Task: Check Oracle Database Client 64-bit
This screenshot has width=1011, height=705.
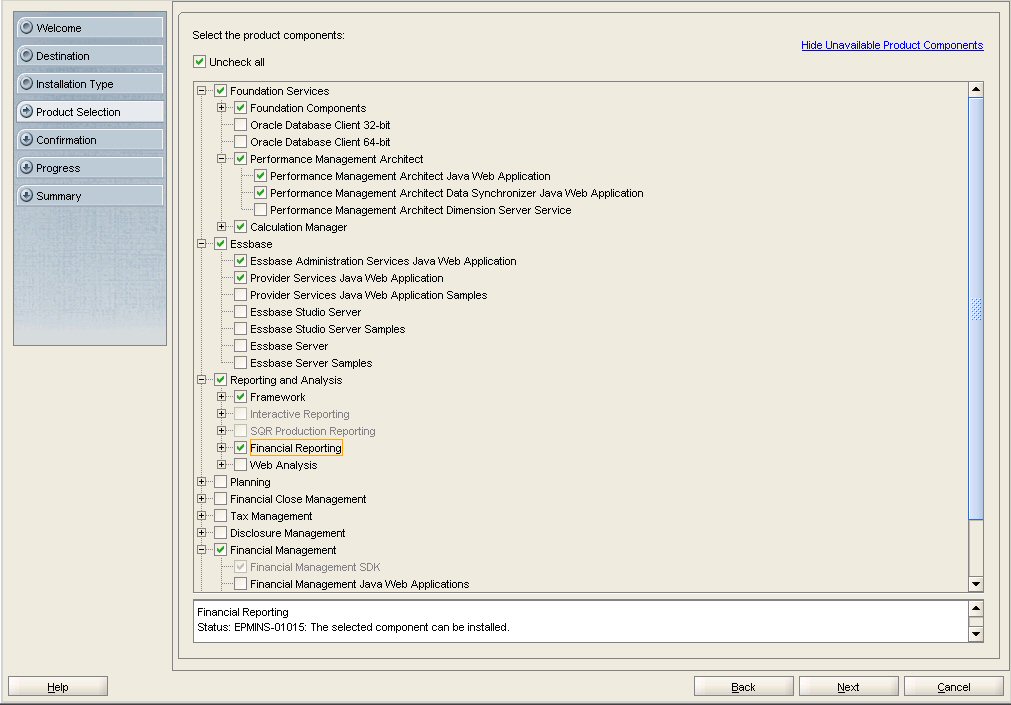Action: (x=240, y=142)
